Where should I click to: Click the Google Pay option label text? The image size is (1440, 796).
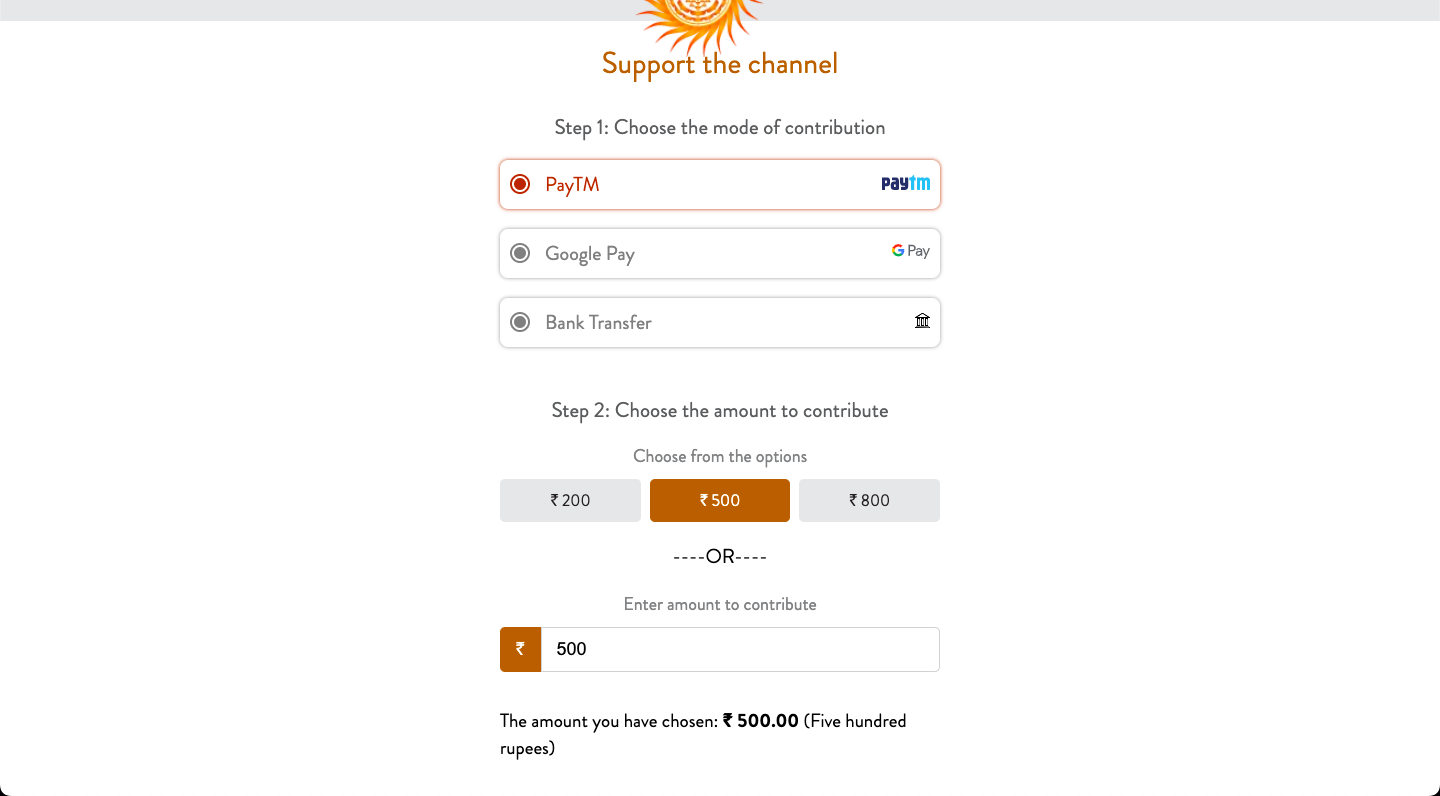[x=590, y=254]
